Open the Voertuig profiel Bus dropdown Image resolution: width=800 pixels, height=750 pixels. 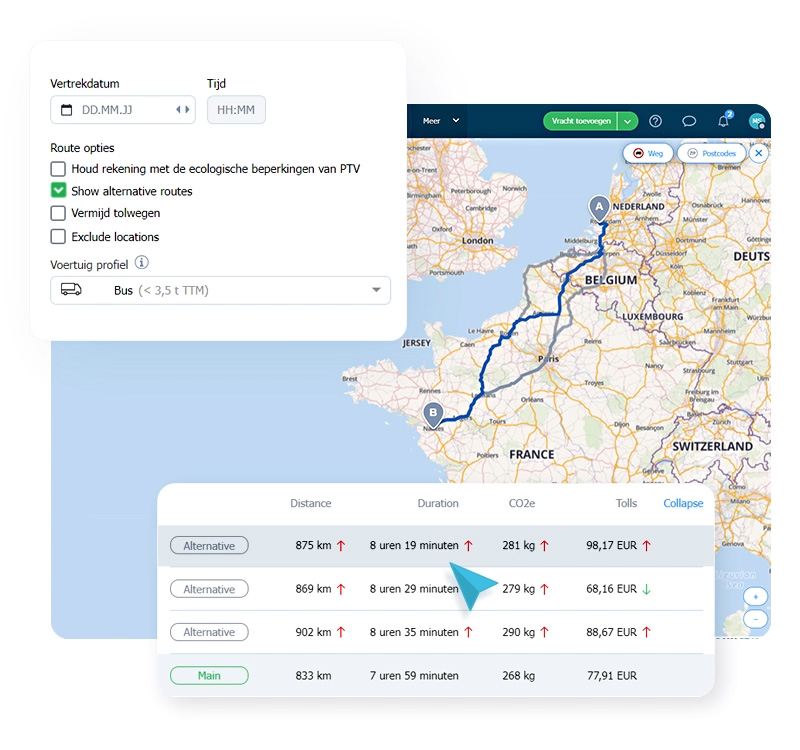click(x=220, y=290)
